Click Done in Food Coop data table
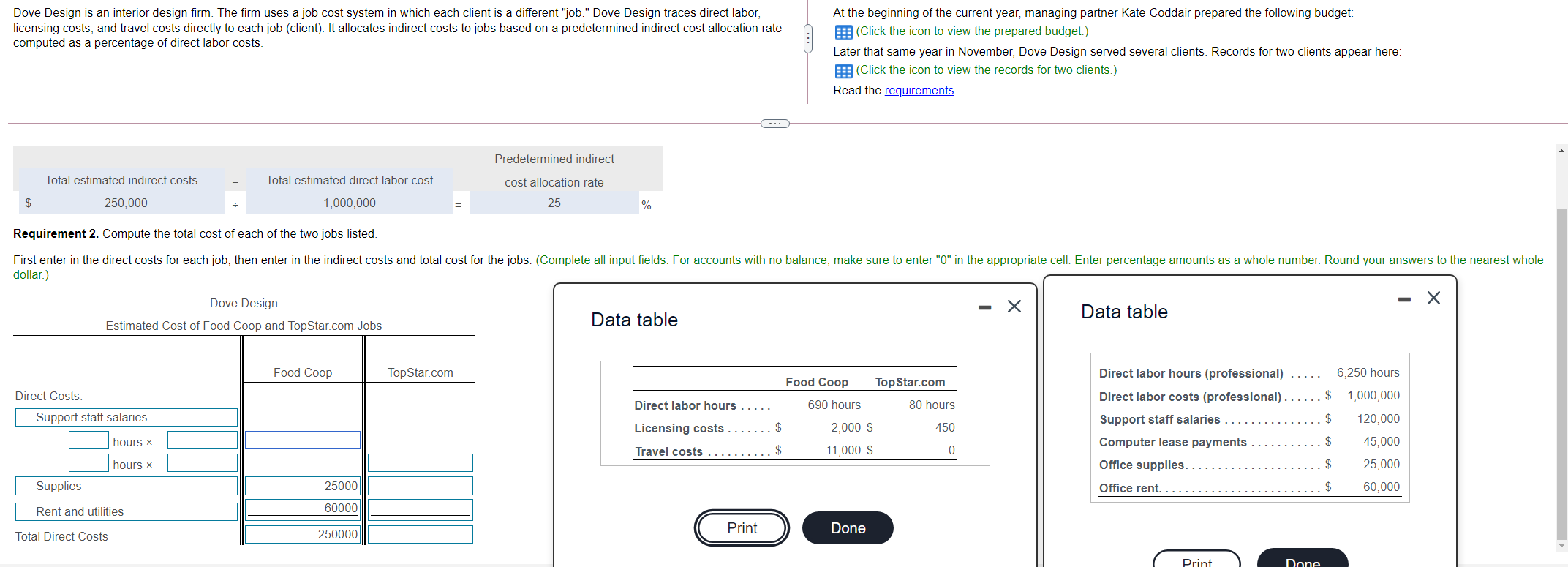Image resolution: width=1568 pixels, height=567 pixels. pos(848,528)
